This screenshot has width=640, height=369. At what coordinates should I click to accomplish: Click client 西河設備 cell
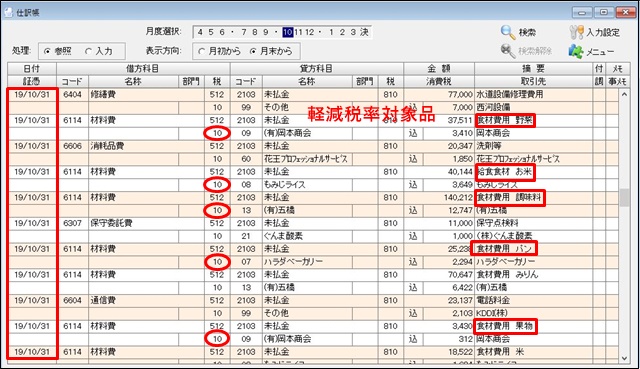[x=534, y=107]
